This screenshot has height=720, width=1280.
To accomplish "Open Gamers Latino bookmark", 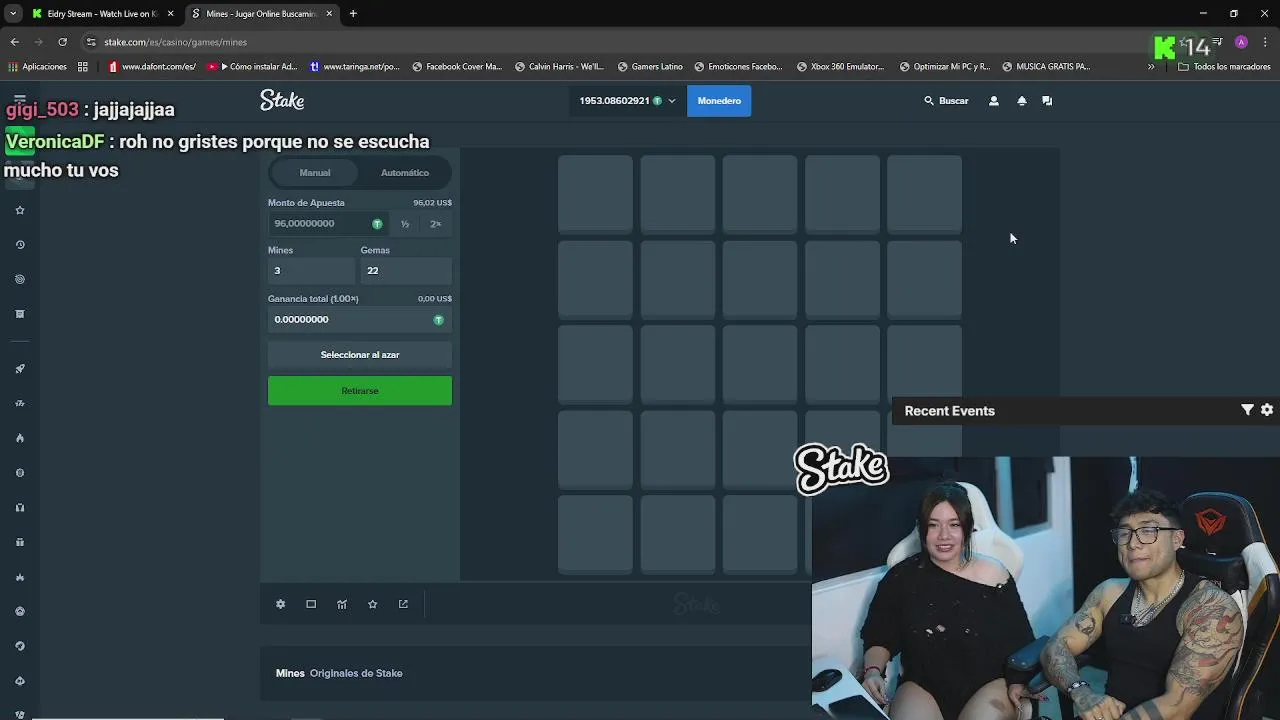I will pyautogui.click(x=650, y=67).
